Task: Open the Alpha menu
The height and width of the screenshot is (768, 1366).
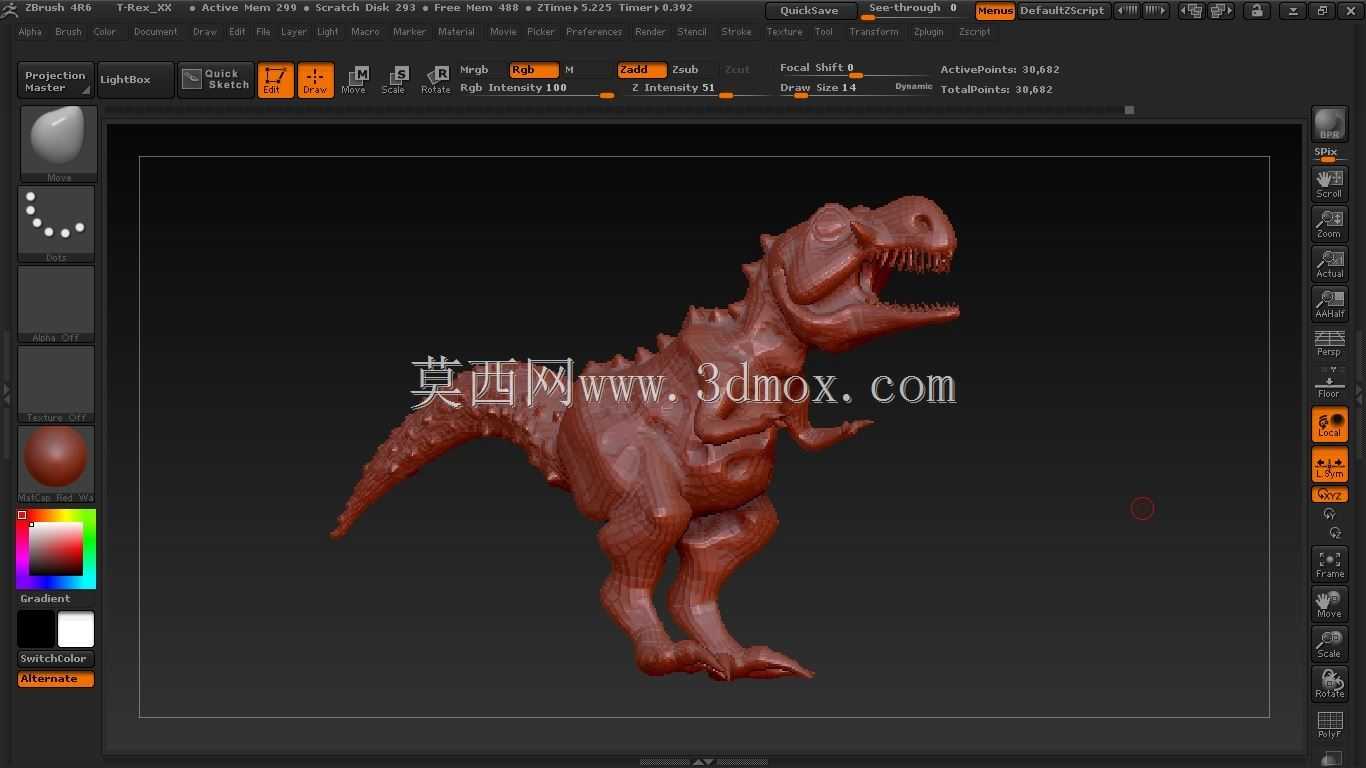Action: coord(30,32)
